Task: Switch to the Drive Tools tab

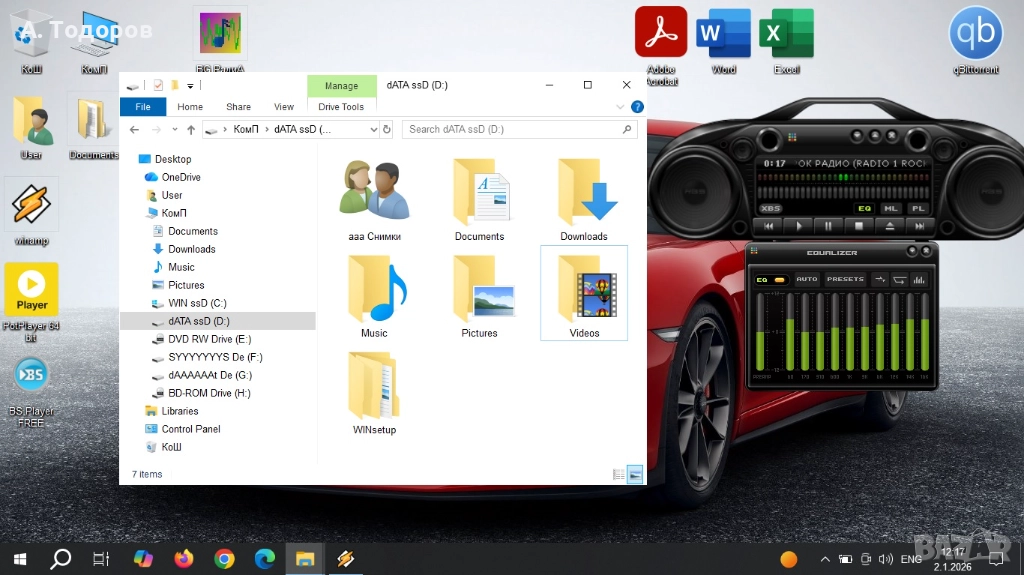Action: [341, 107]
